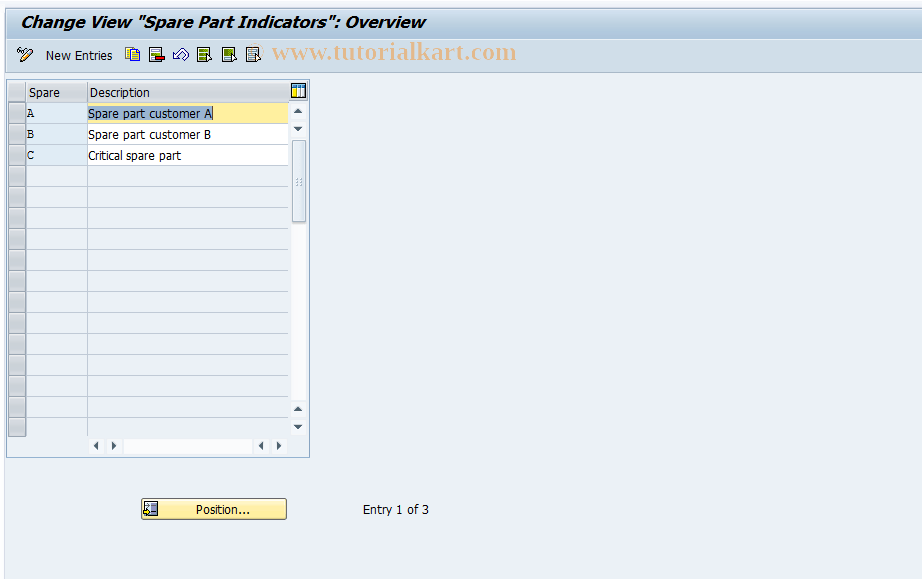Select the row for spare part indicator B

coord(16,134)
